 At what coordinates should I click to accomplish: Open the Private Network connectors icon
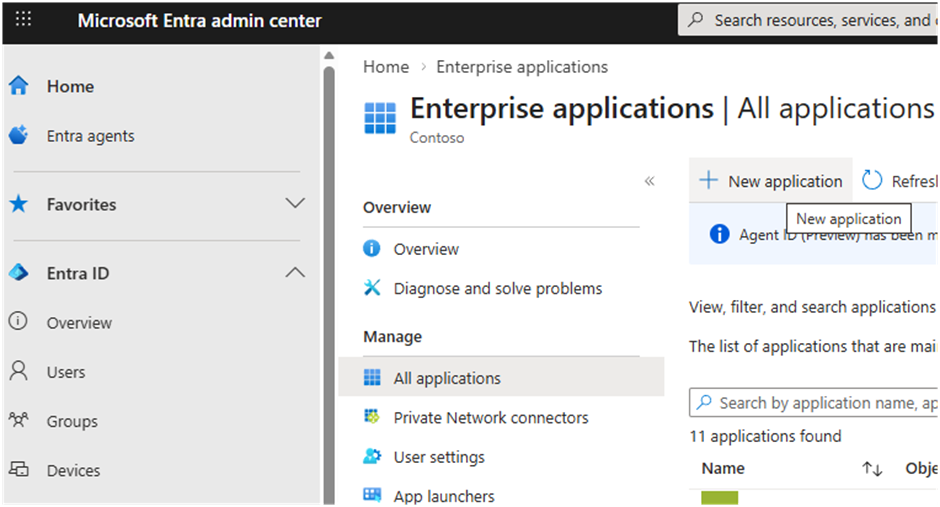click(372, 418)
